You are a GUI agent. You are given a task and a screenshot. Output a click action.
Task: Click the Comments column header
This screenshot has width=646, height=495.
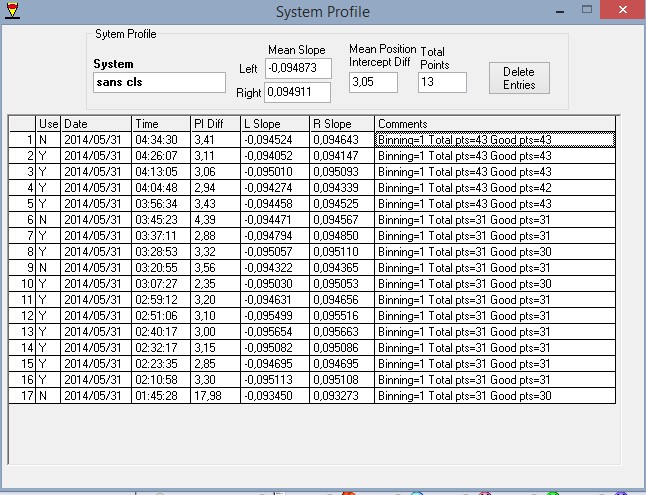495,124
